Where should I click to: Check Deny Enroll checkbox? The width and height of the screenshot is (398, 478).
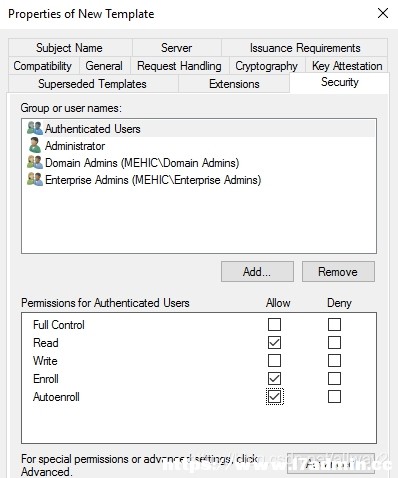[x=334, y=378]
